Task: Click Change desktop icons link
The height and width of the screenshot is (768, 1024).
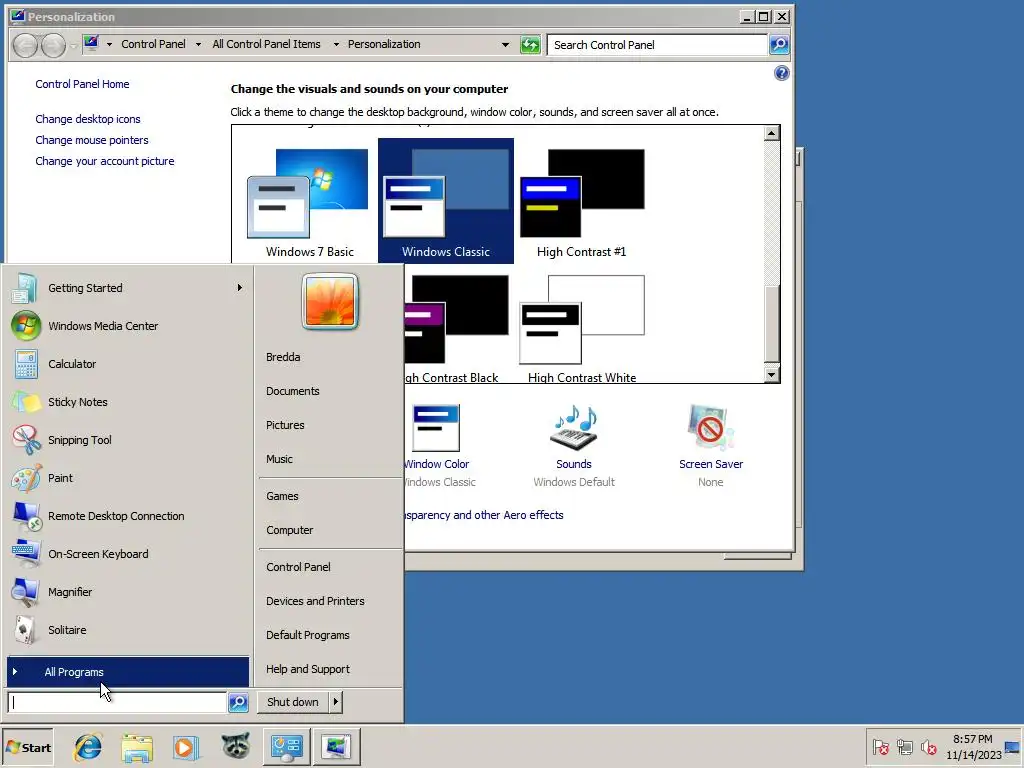Action: (88, 119)
